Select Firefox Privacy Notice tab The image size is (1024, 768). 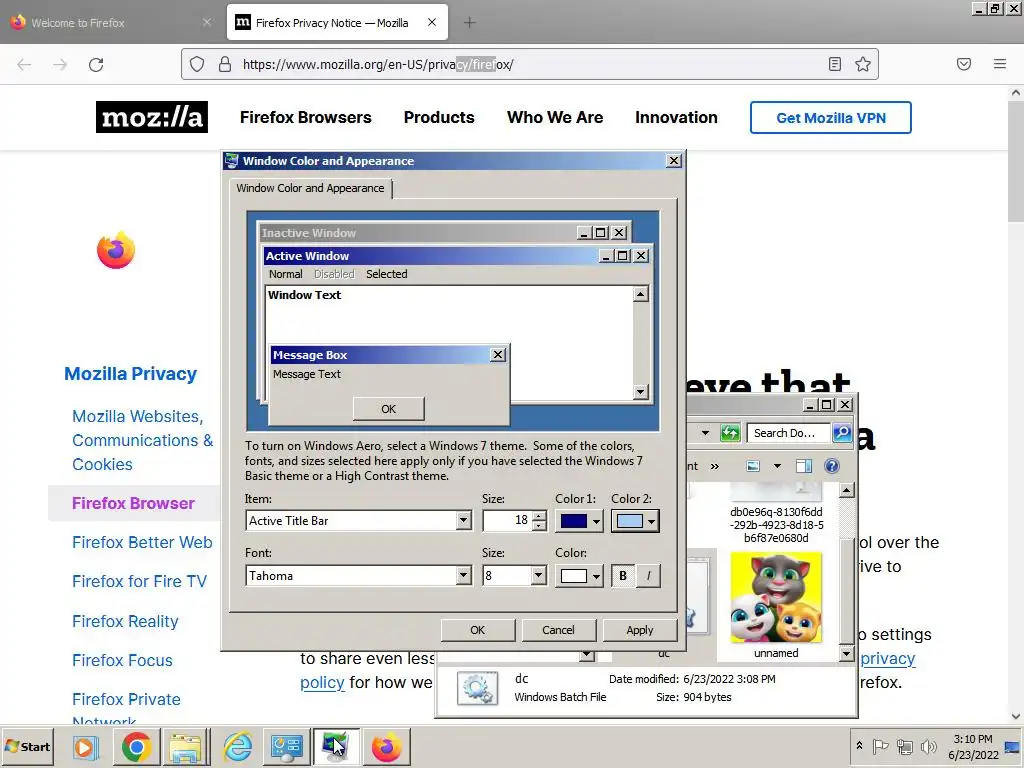tap(337, 23)
